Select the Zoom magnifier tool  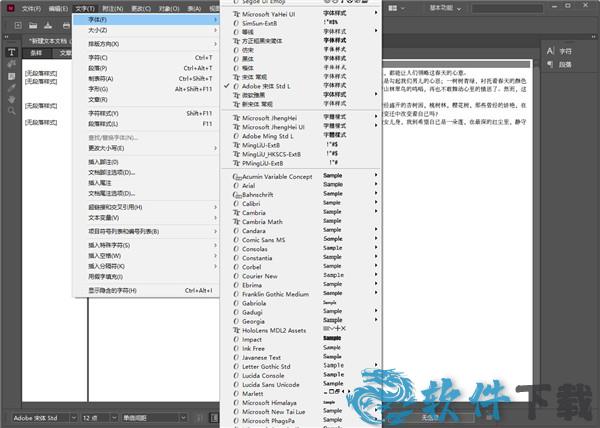coord(11,111)
